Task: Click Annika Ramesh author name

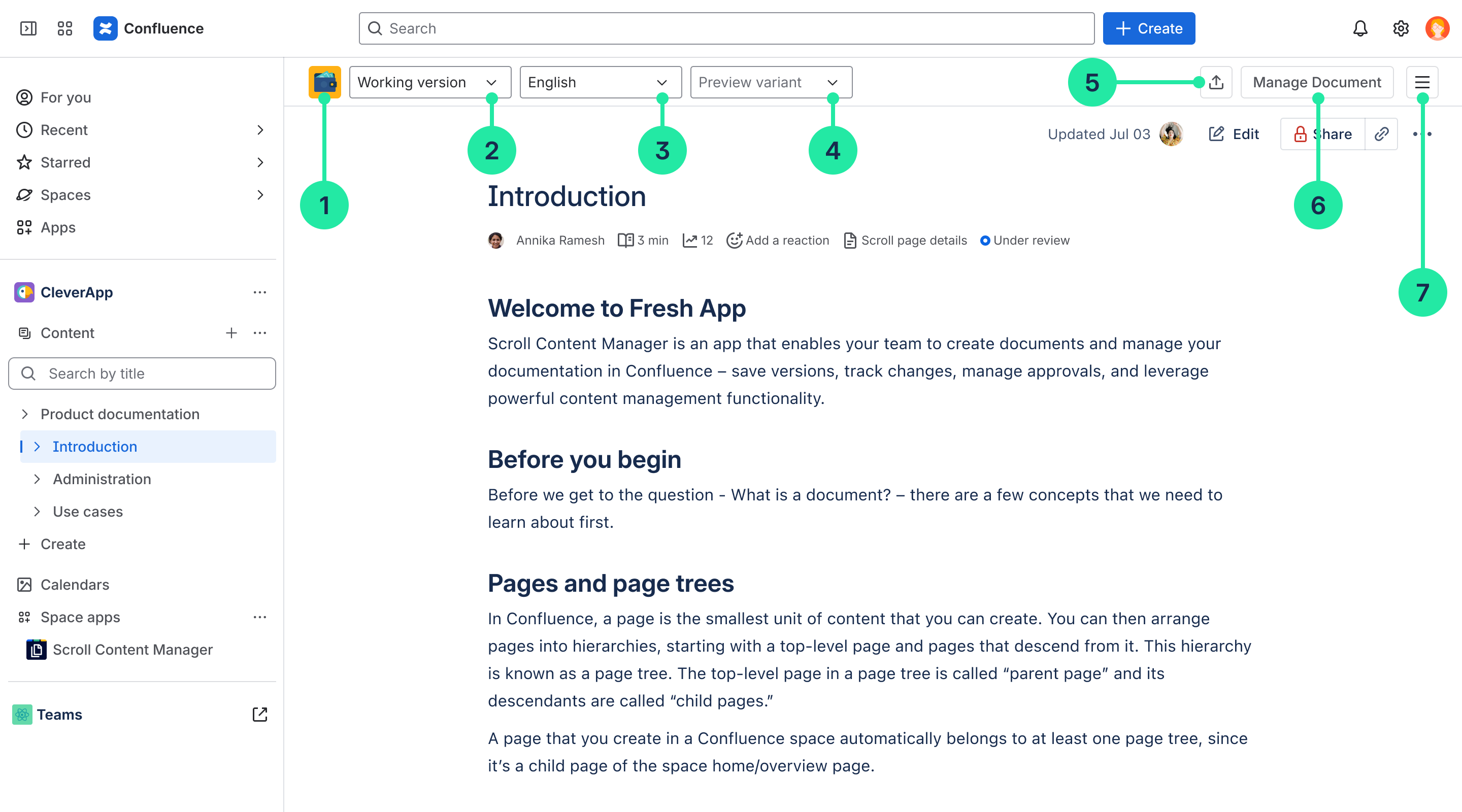Action: pyautogui.click(x=560, y=241)
